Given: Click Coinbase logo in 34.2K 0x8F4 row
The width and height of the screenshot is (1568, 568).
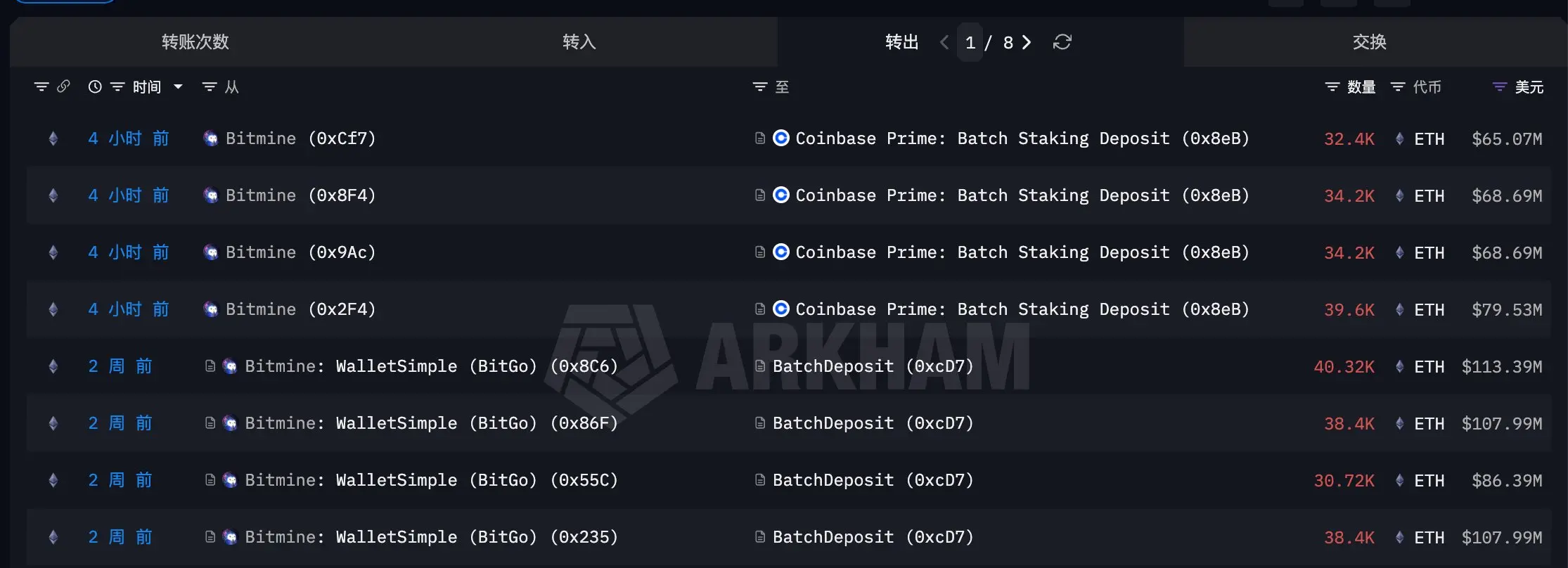Looking at the screenshot, I should tap(781, 195).
